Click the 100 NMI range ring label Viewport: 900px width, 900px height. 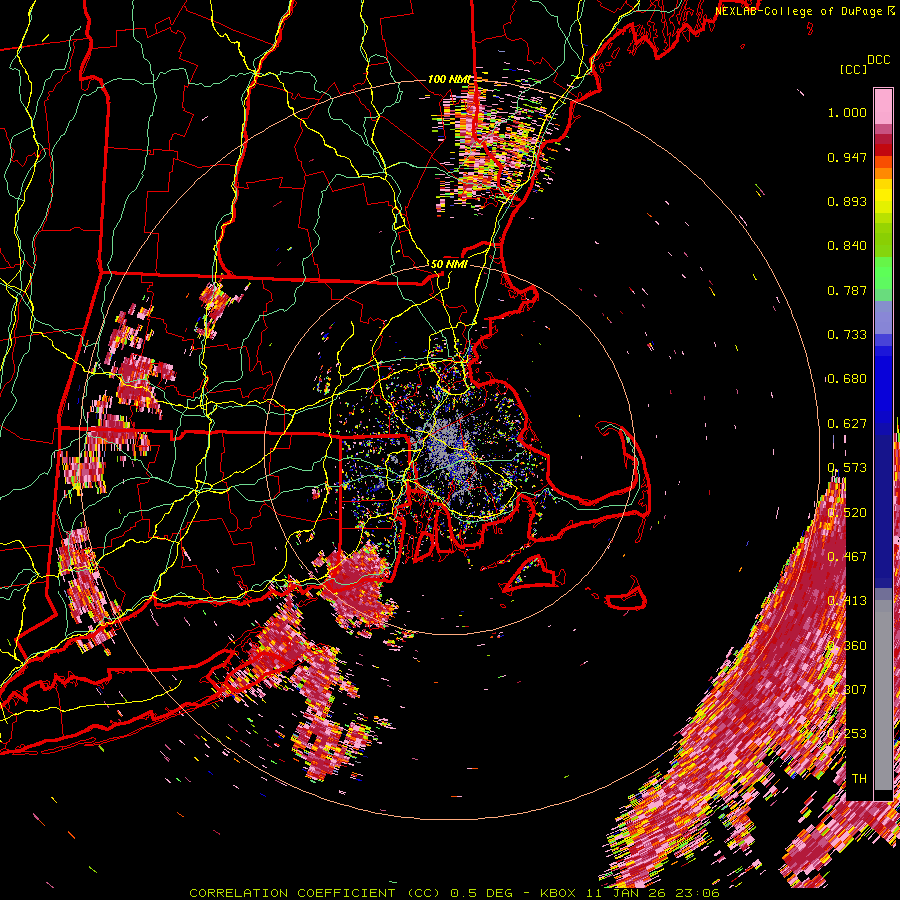449,79
